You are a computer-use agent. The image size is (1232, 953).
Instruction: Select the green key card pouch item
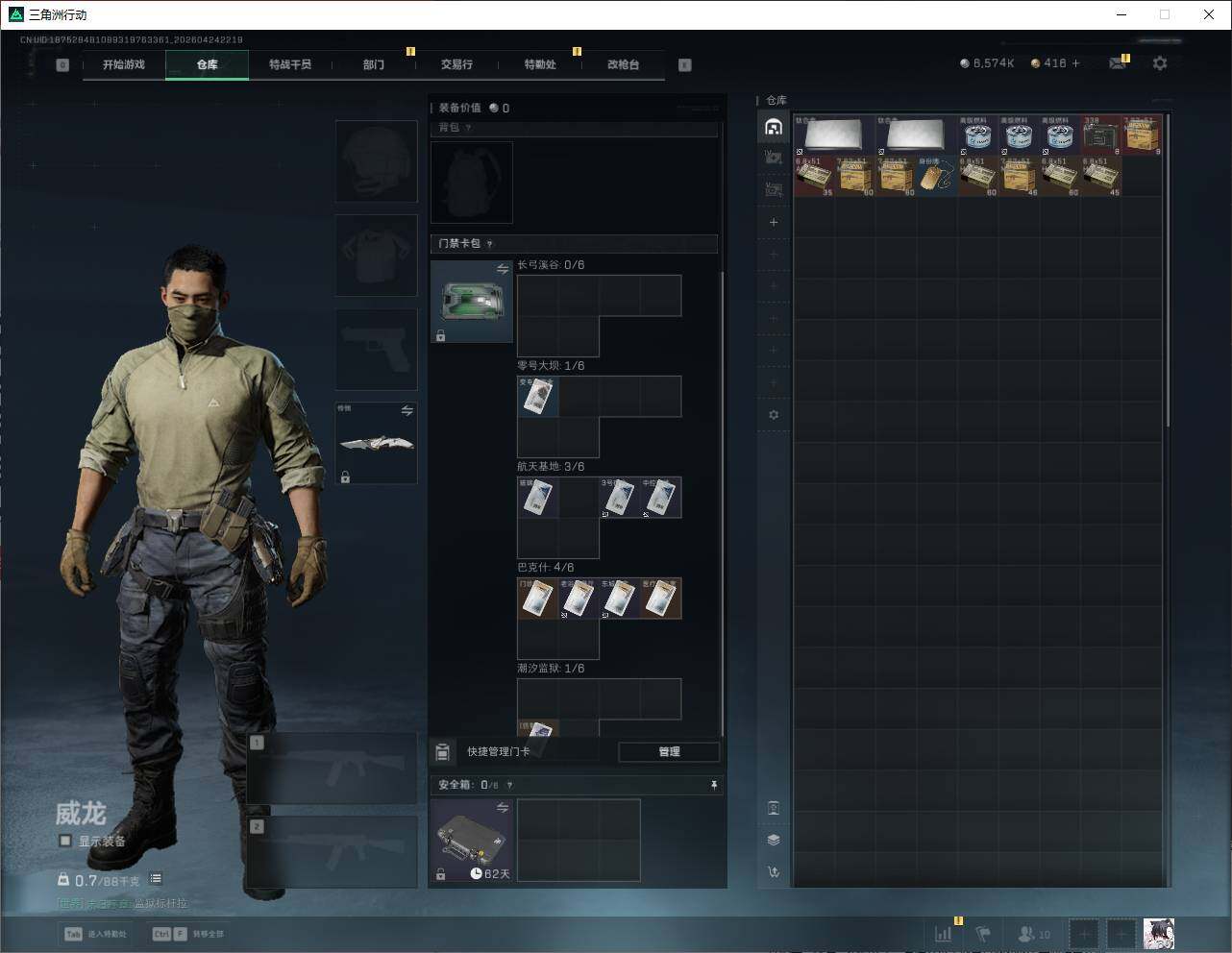coord(471,302)
